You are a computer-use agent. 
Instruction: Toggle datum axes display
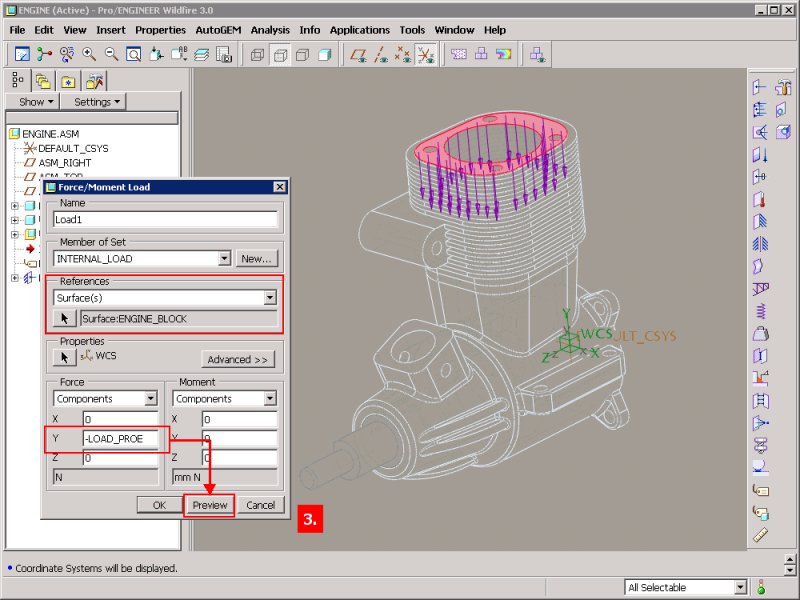381,55
